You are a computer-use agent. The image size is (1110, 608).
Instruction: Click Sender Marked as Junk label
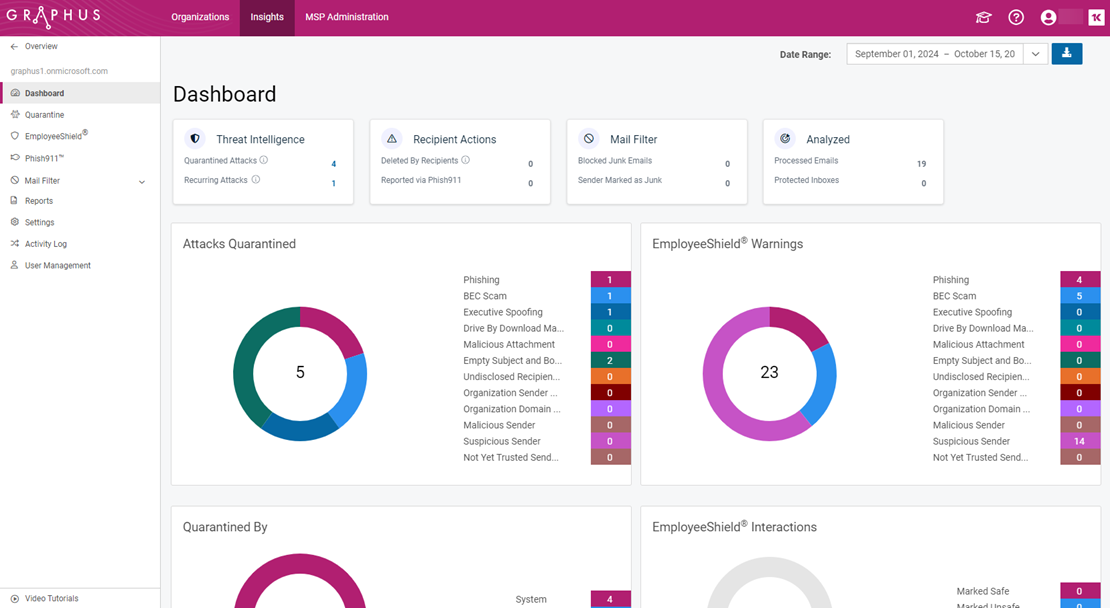(619, 180)
